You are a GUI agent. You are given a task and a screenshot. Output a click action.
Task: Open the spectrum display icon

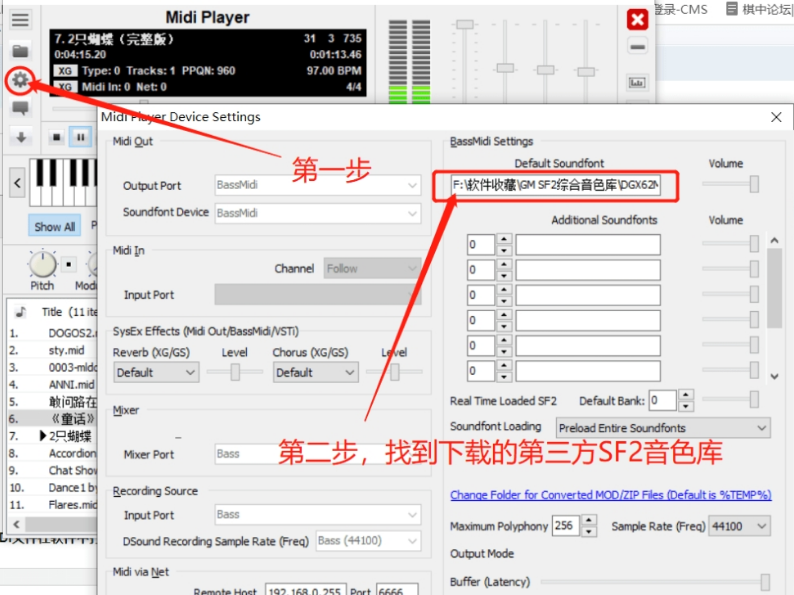coord(637,82)
